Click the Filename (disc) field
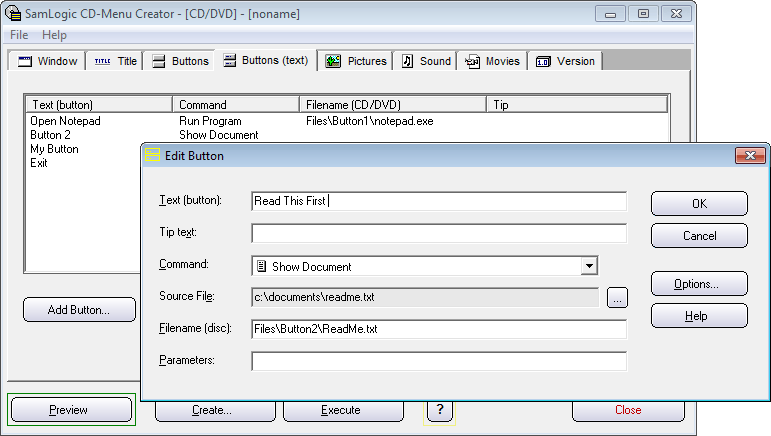The height and width of the screenshot is (436, 771). click(x=439, y=329)
